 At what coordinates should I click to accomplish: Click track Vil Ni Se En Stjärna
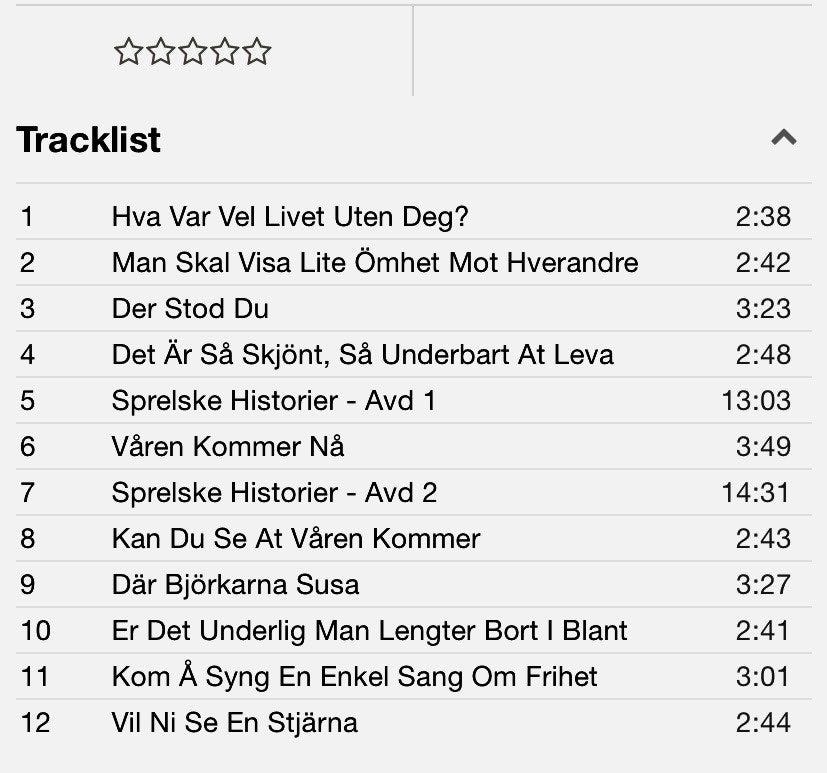click(x=414, y=722)
